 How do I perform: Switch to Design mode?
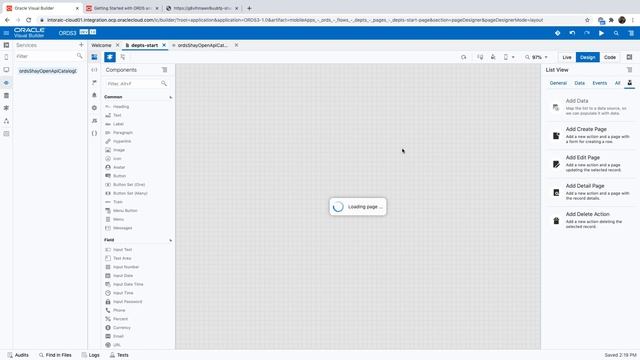[587, 58]
